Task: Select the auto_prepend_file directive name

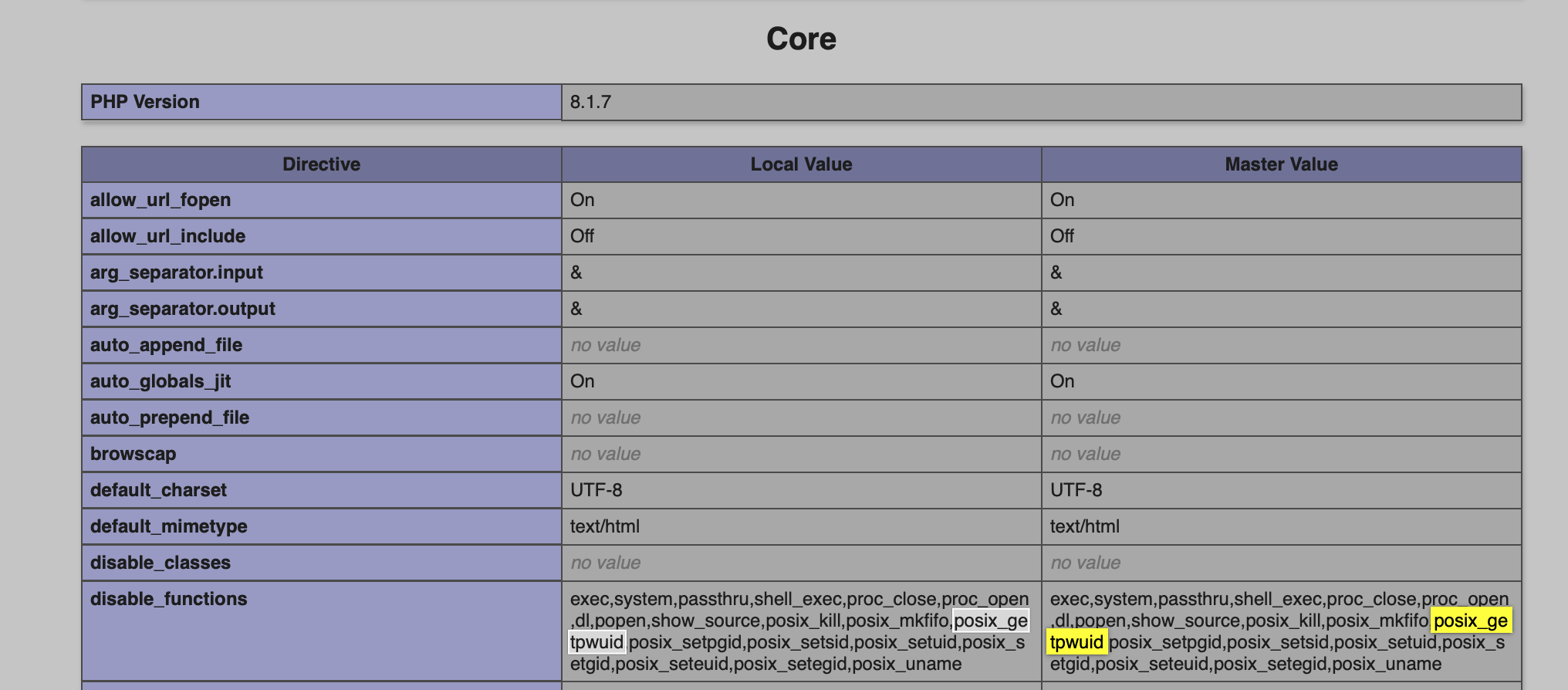Action: [x=170, y=418]
